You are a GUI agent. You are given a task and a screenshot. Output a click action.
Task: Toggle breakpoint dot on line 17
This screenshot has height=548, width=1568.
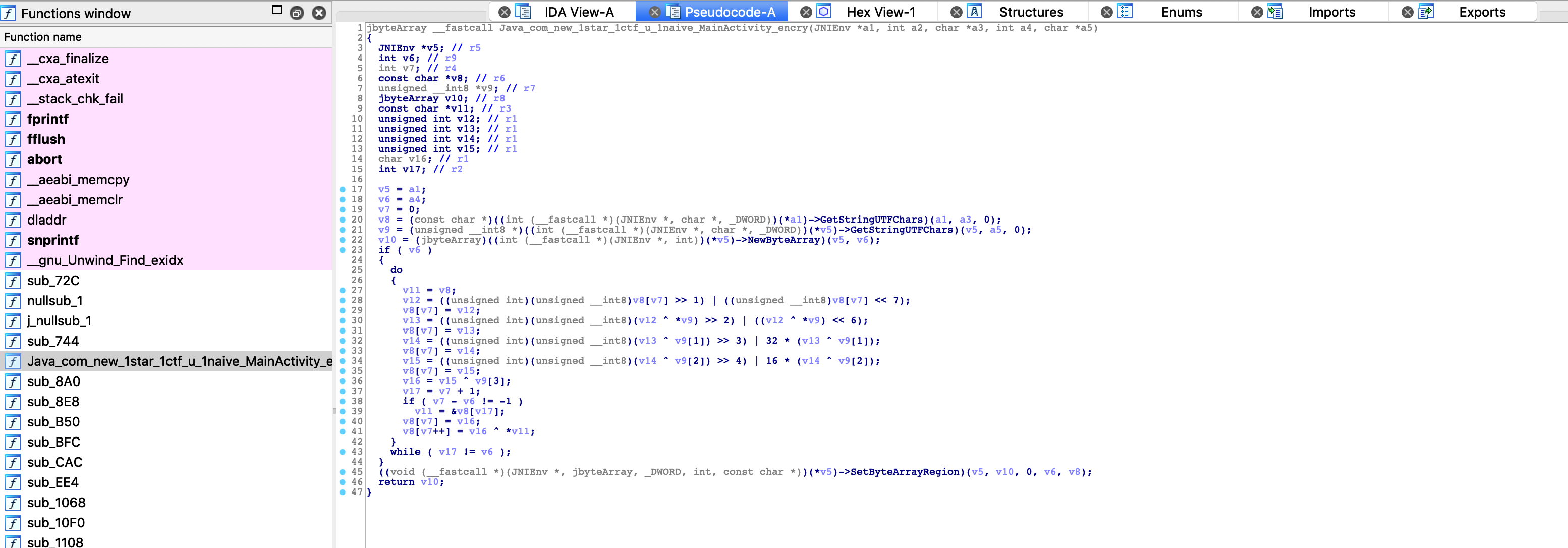click(343, 189)
